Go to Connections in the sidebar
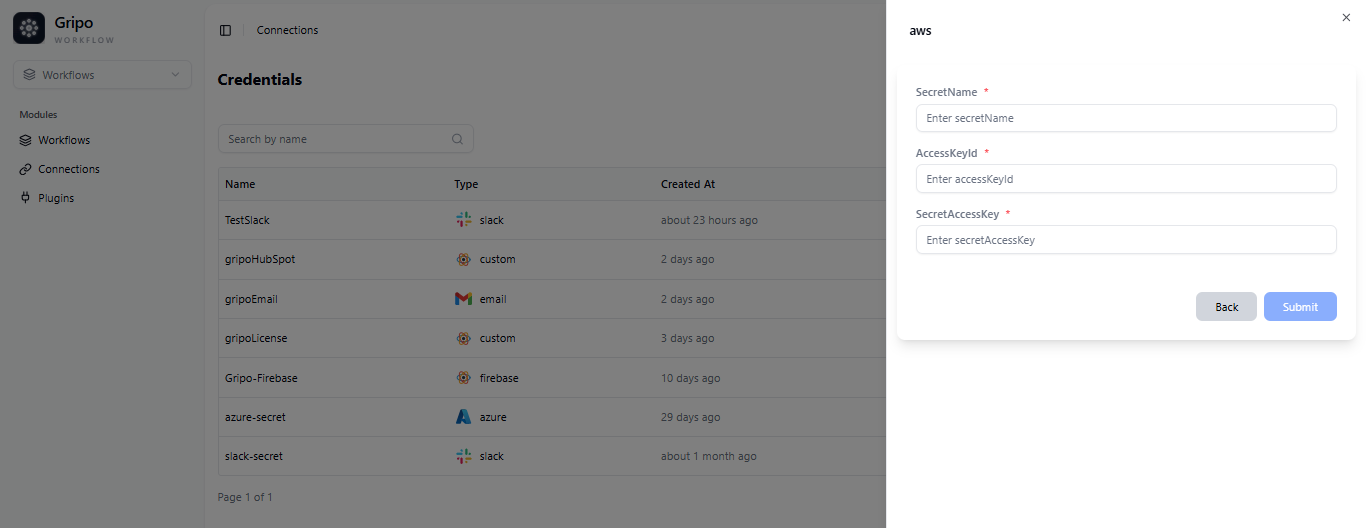The width and height of the screenshot is (1366, 528). [x=68, y=169]
